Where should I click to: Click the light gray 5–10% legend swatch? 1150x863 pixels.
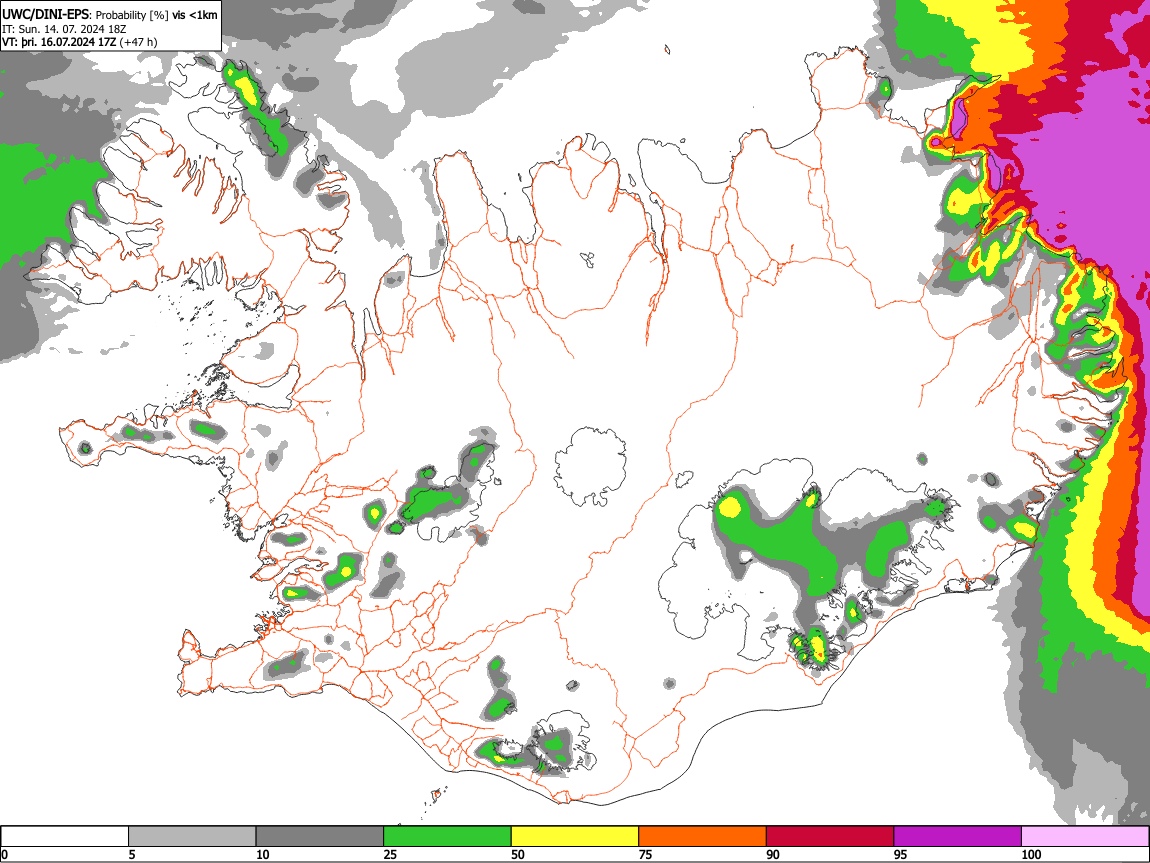[192, 837]
